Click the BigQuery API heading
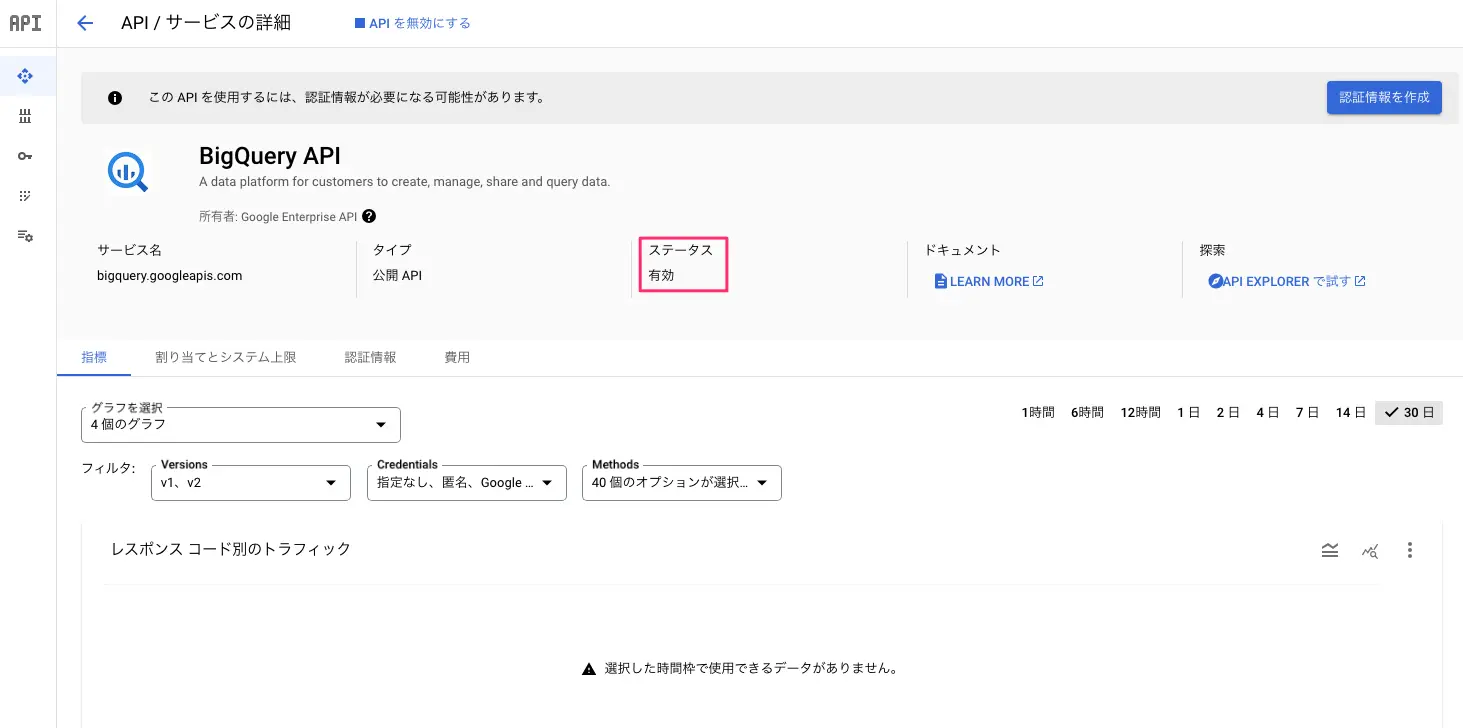The height and width of the screenshot is (728, 1463). [270, 156]
